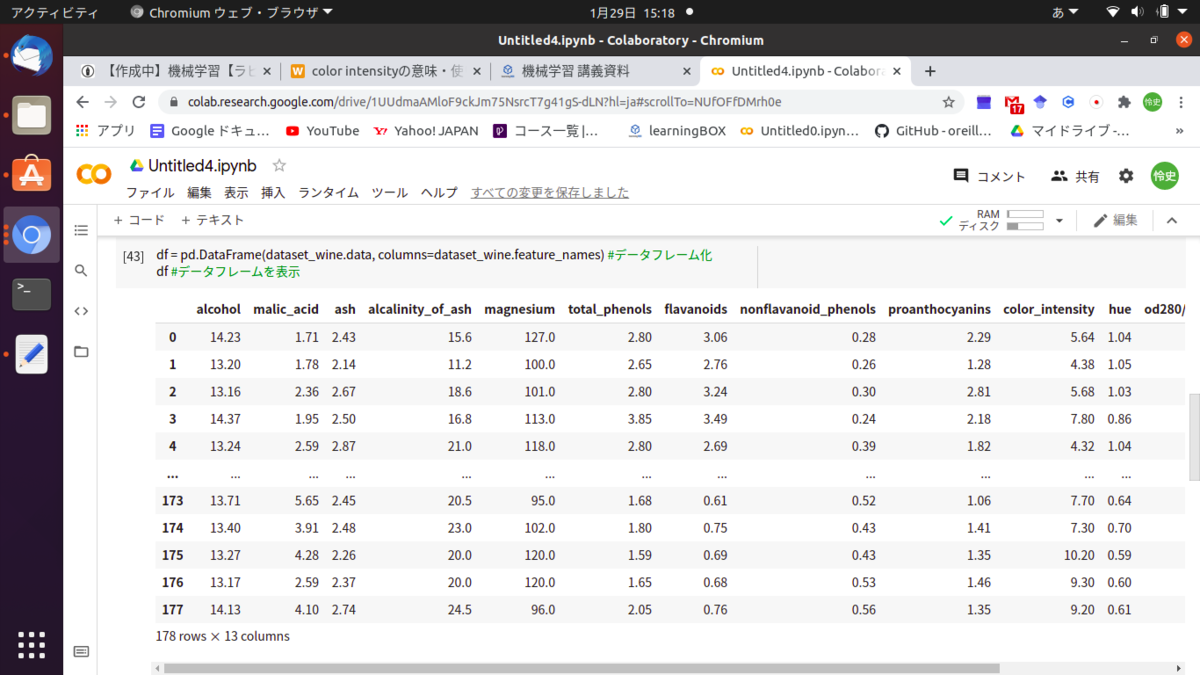
Task: Click すべての変更を保存しました link
Action: (x=550, y=193)
